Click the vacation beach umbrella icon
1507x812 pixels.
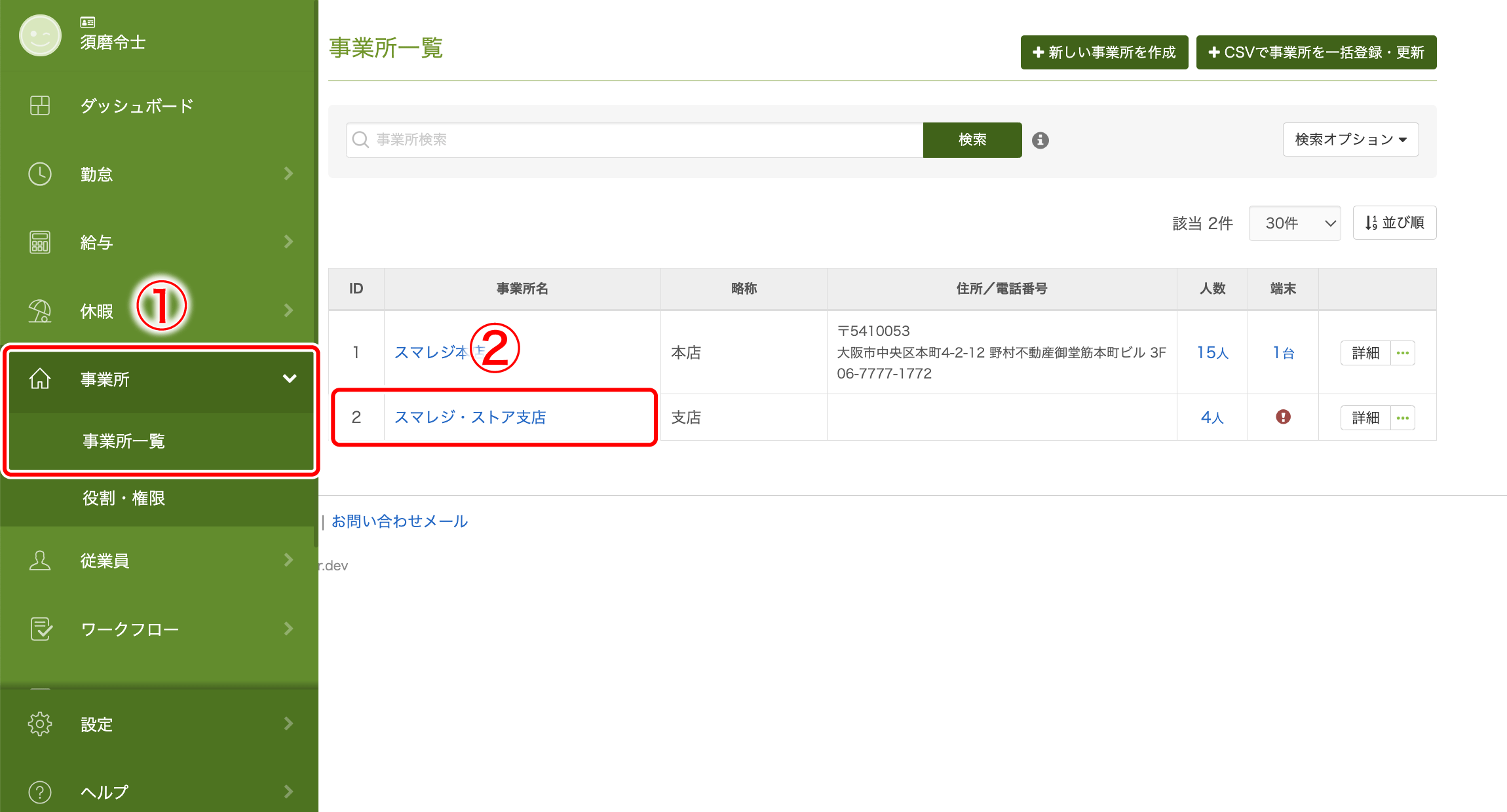click(x=40, y=311)
